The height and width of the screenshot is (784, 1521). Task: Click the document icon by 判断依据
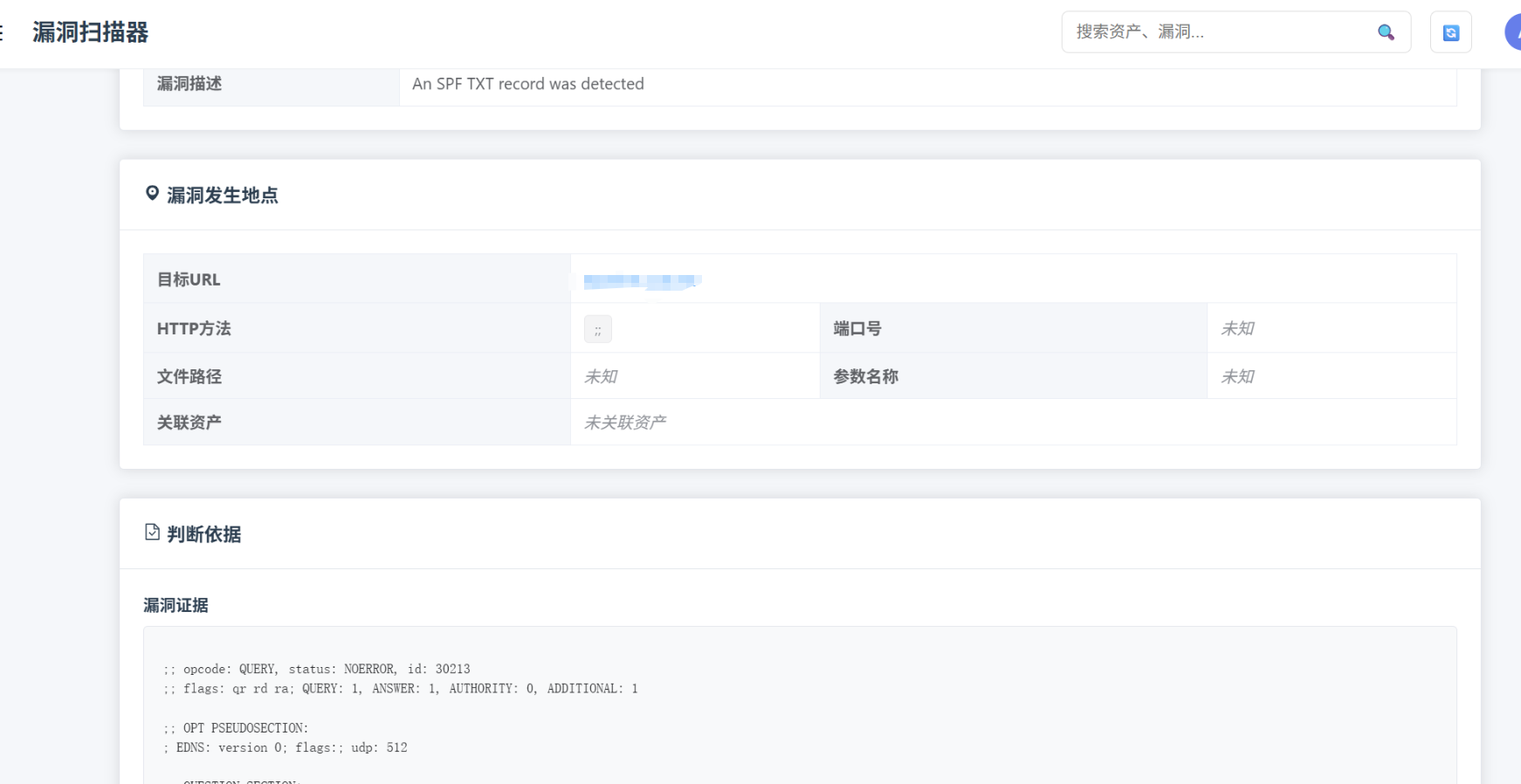(152, 533)
